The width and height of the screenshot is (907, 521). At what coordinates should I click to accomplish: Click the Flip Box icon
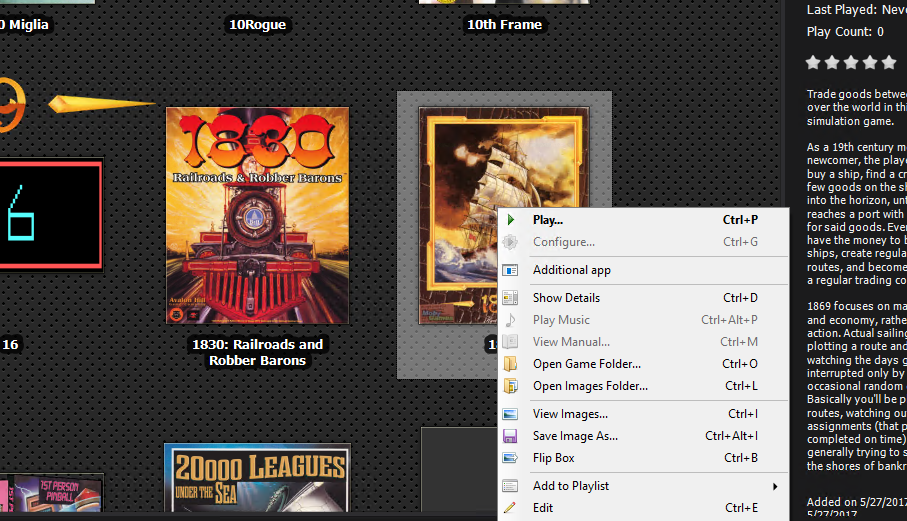510,458
